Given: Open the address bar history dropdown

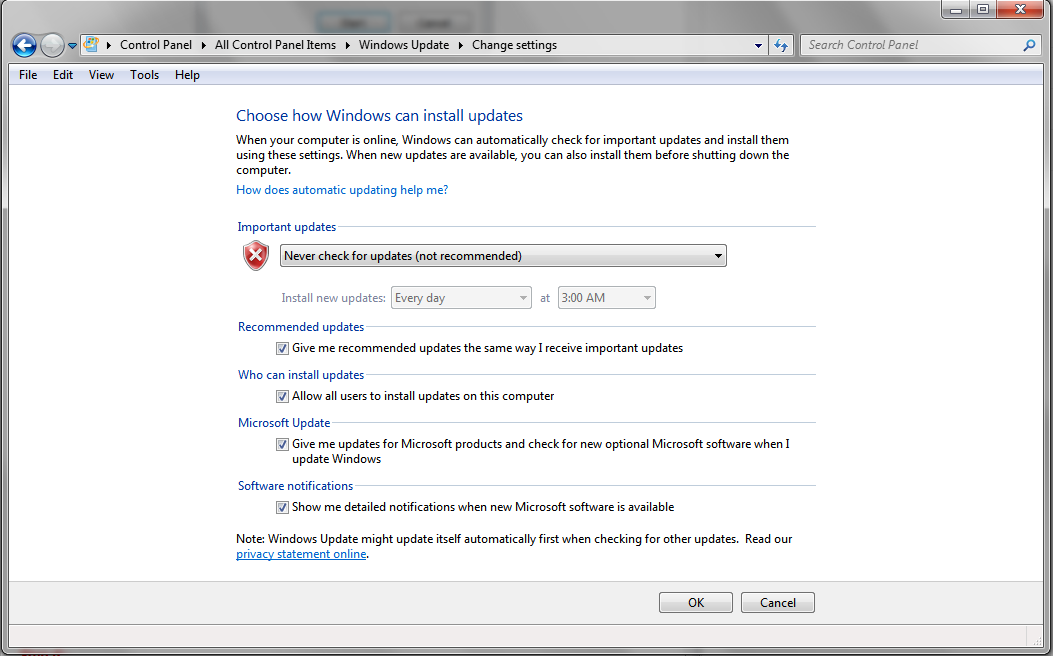Looking at the screenshot, I should click(758, 46).
